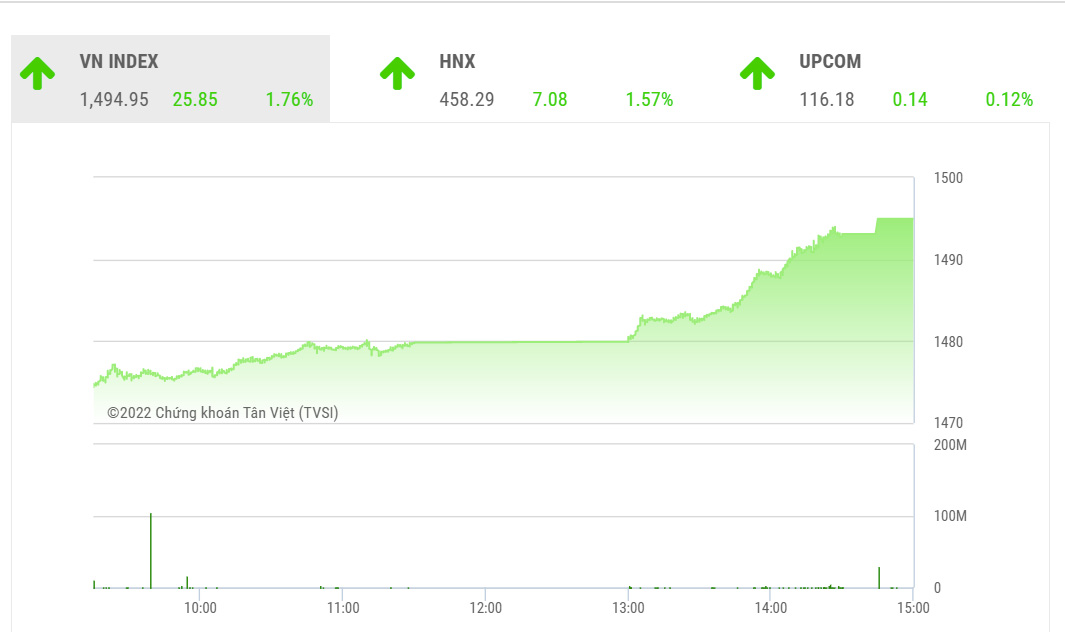Click the 1490 price axis label

point(947,260)
